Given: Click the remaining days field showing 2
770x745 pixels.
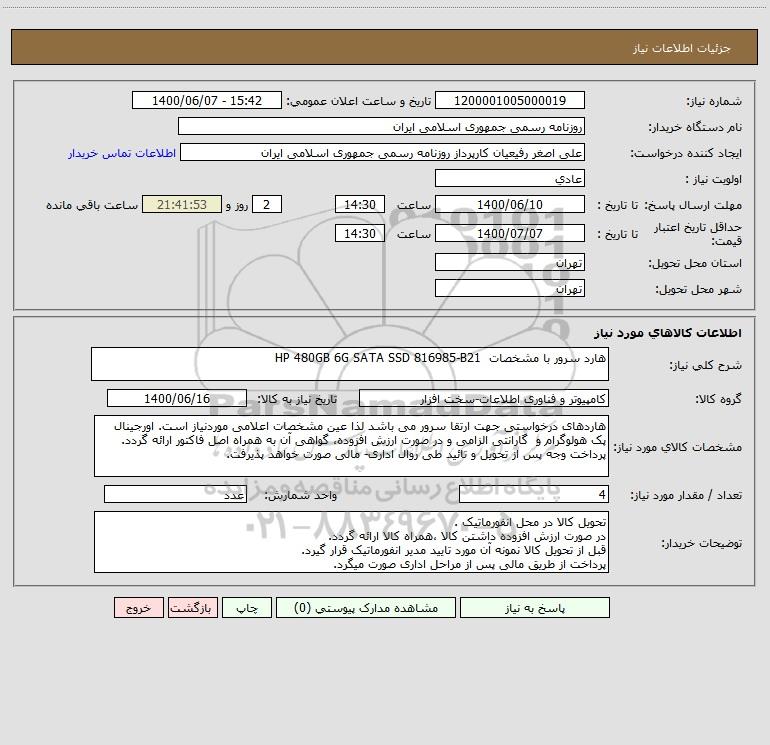Looking at the screenshot, I should (267, 204).
